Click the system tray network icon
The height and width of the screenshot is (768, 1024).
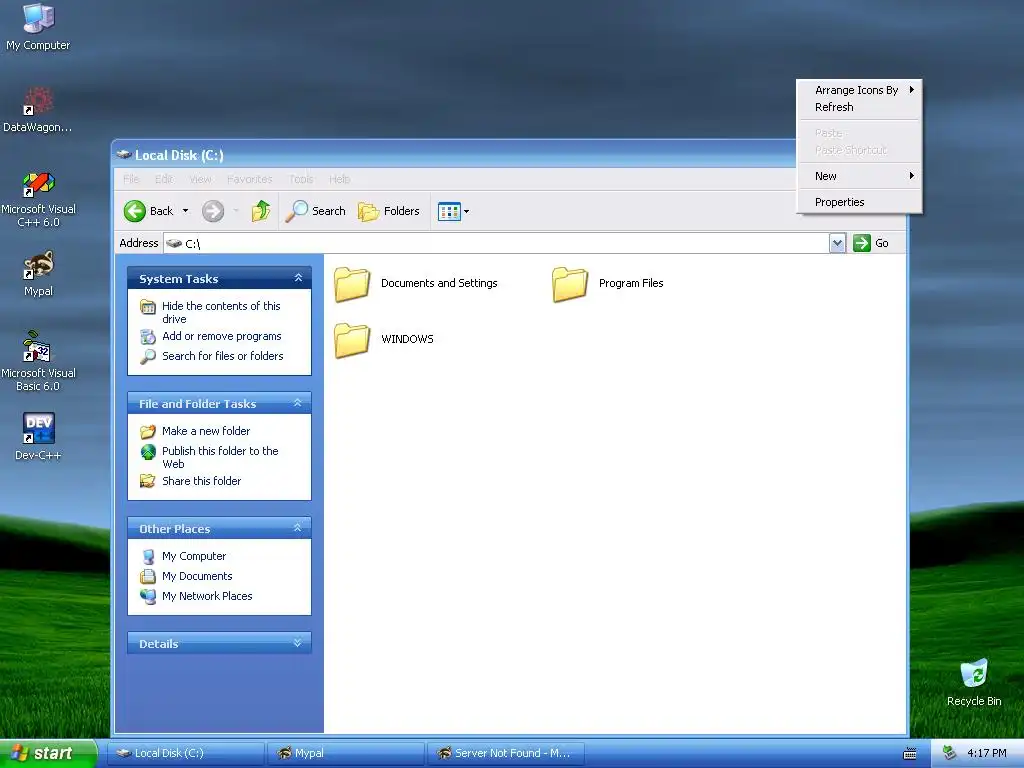(x=949, y=754)
